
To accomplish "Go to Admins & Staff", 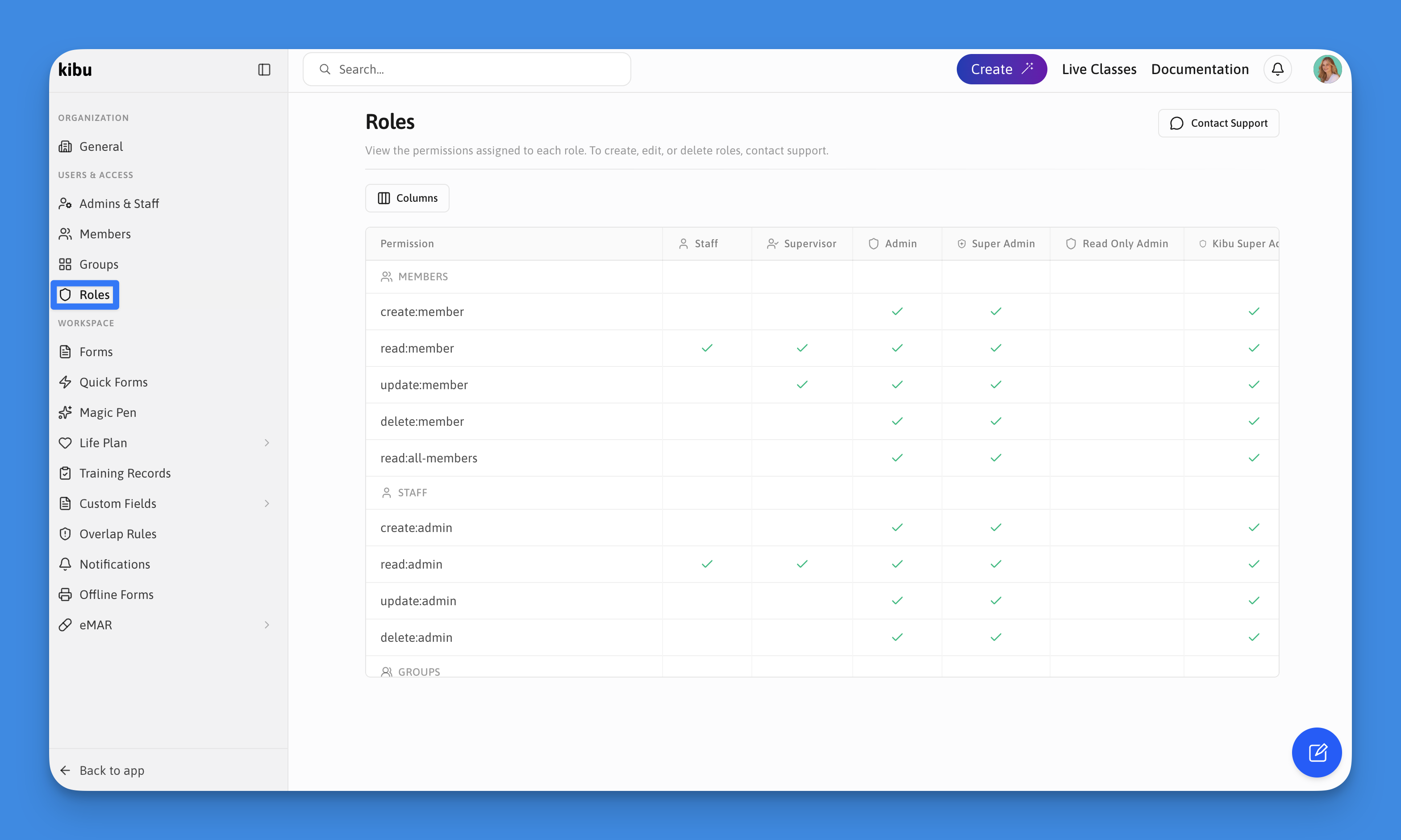I will coord(108,204).
